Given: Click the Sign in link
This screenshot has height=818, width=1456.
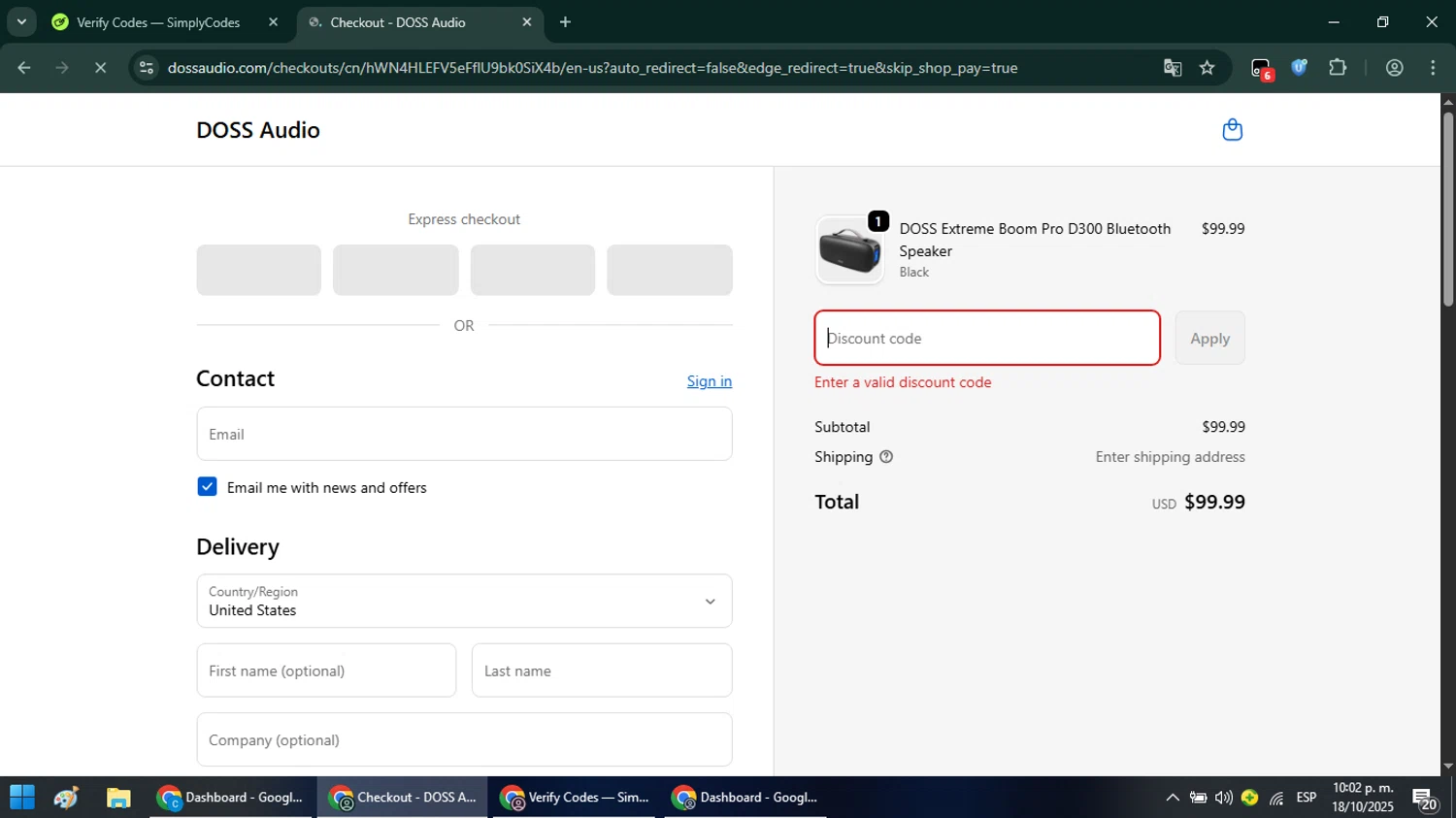Looking at the screenshot, I should [710, 381].
